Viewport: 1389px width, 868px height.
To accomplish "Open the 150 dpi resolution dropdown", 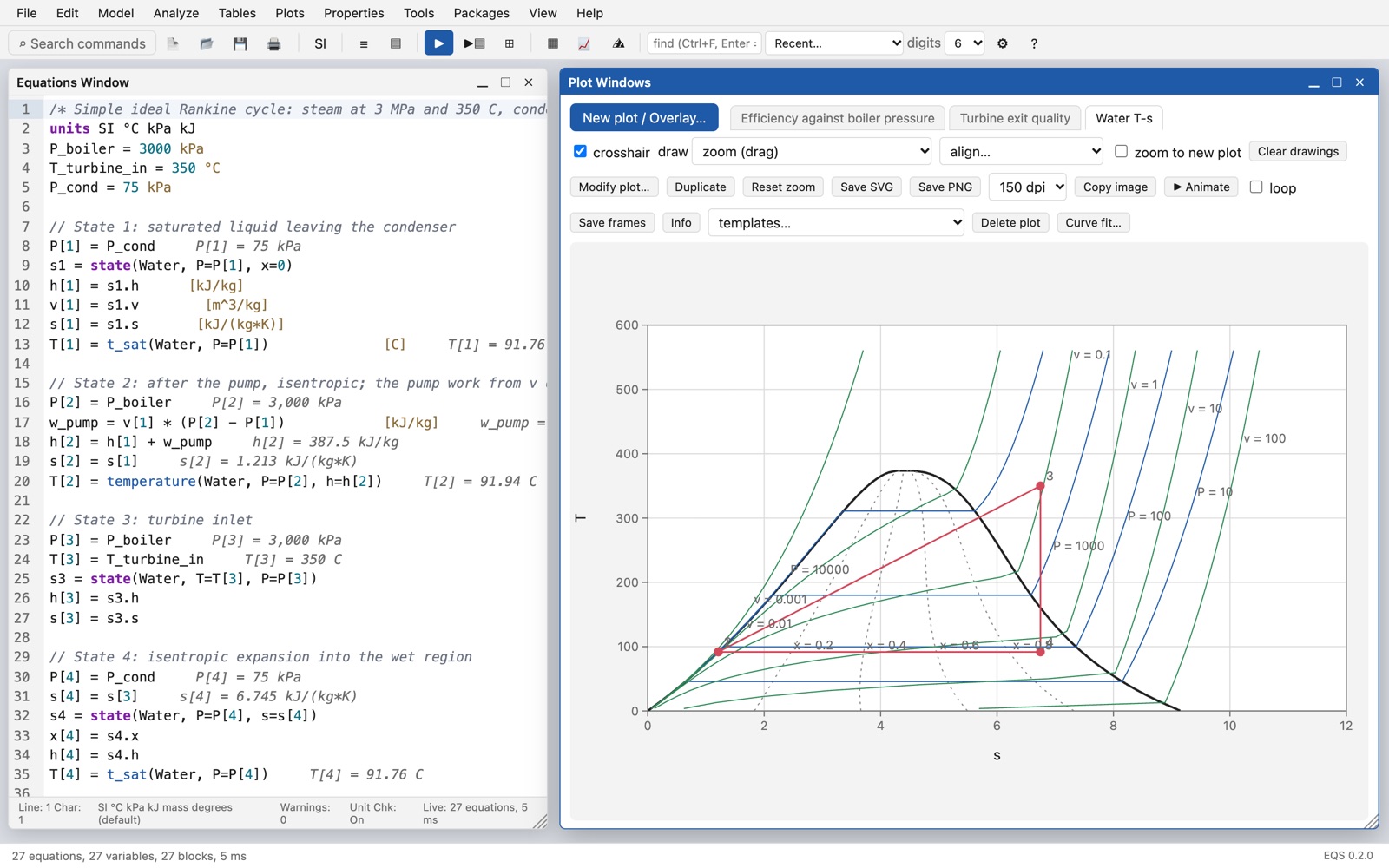I will point(1028,187).
